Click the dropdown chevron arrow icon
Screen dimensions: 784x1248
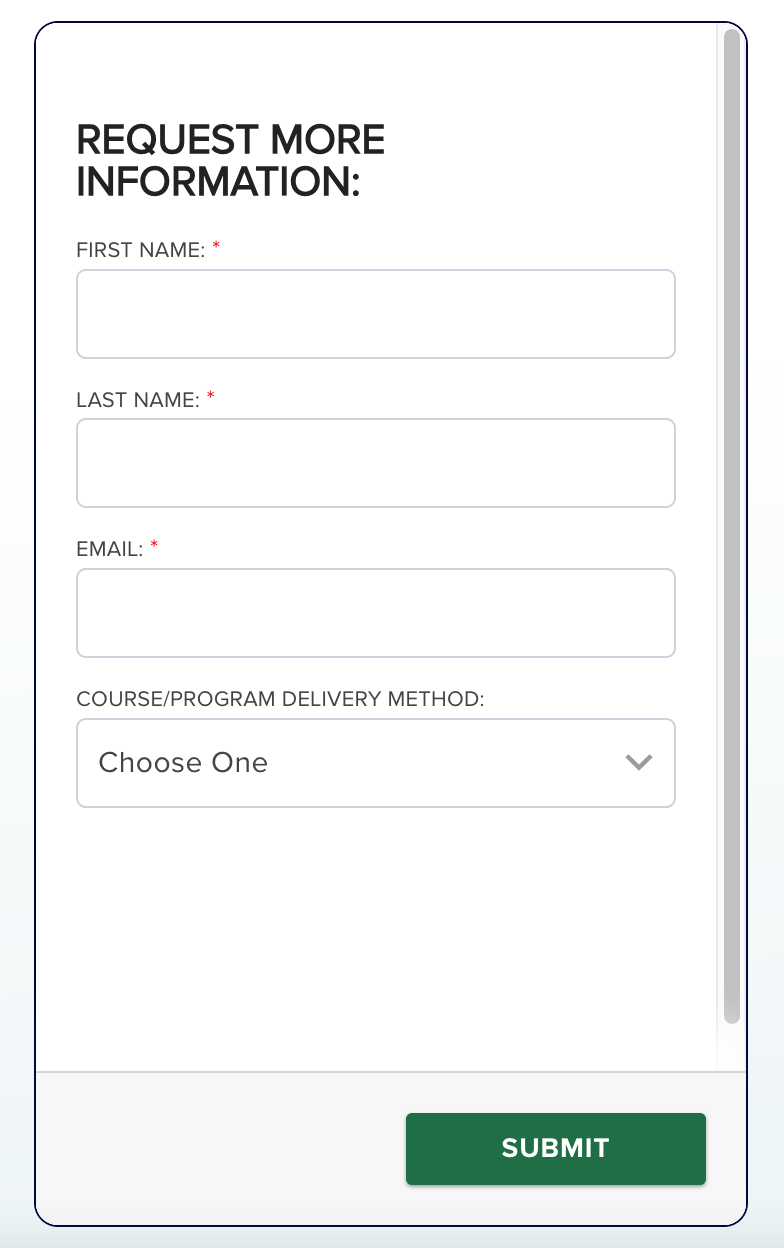(x=638, y=763)
